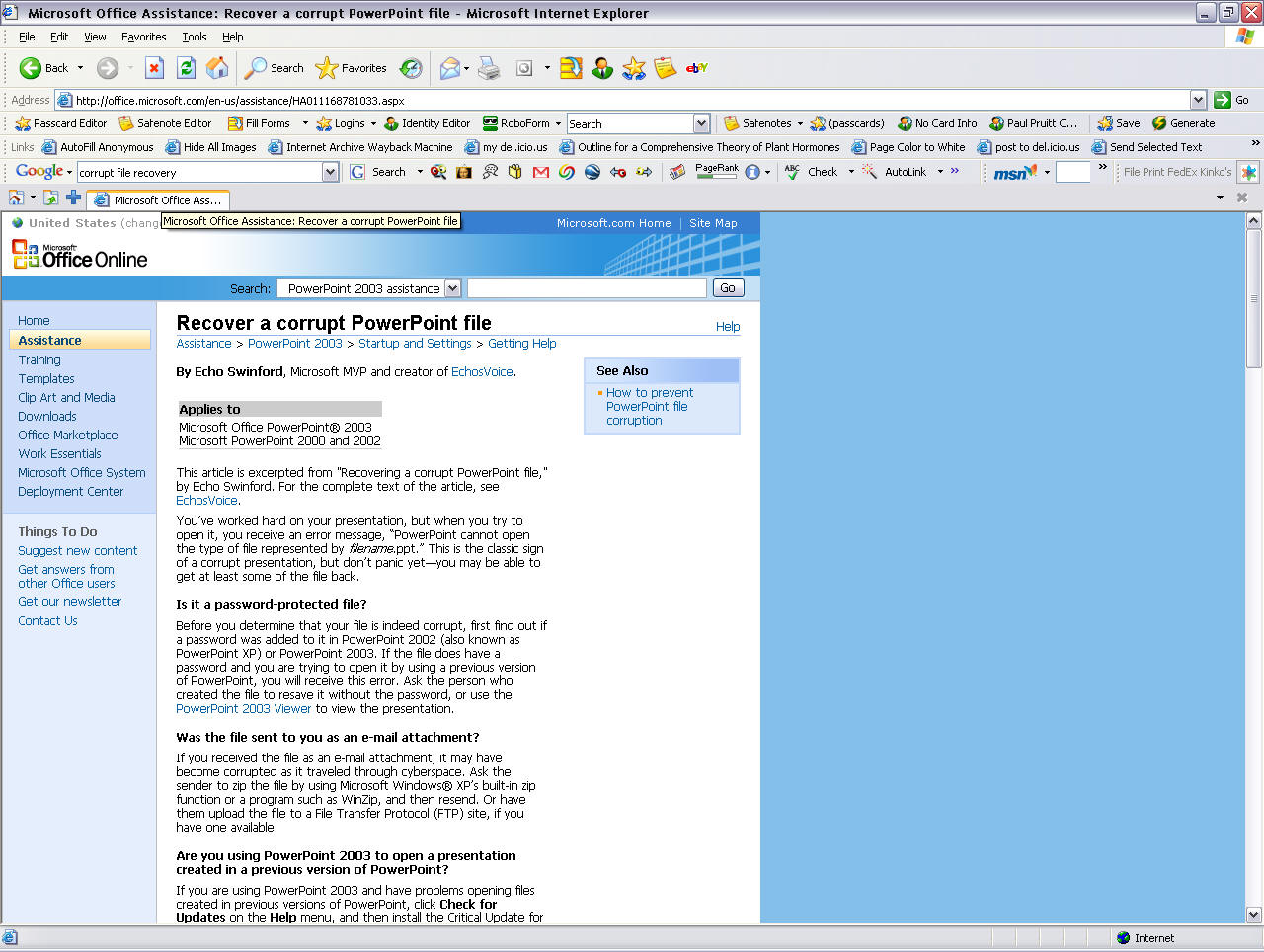
Task: Click the Page Color to White bookmarklet
Action: coord(908,147)
